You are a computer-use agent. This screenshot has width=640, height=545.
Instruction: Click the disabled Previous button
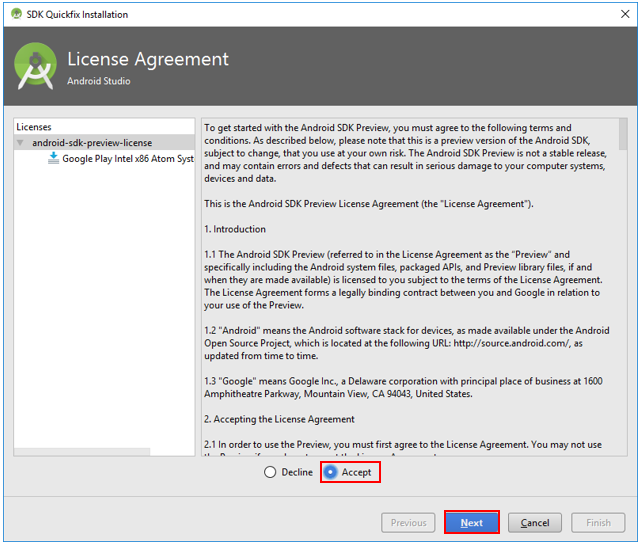point(408,523)
